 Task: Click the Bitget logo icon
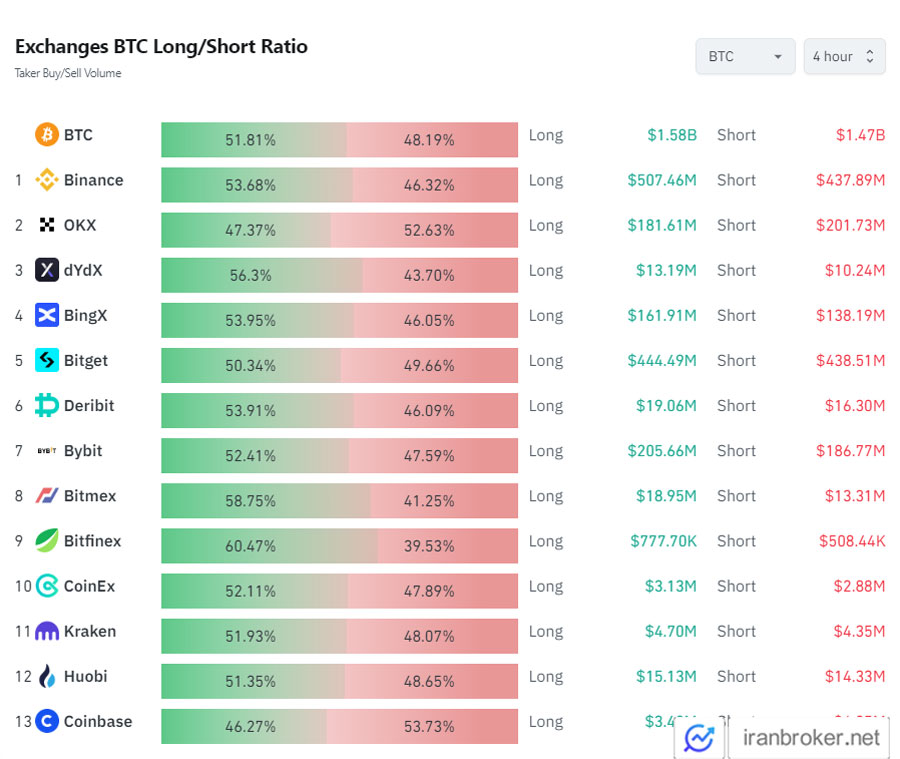(x=47, y=360)
